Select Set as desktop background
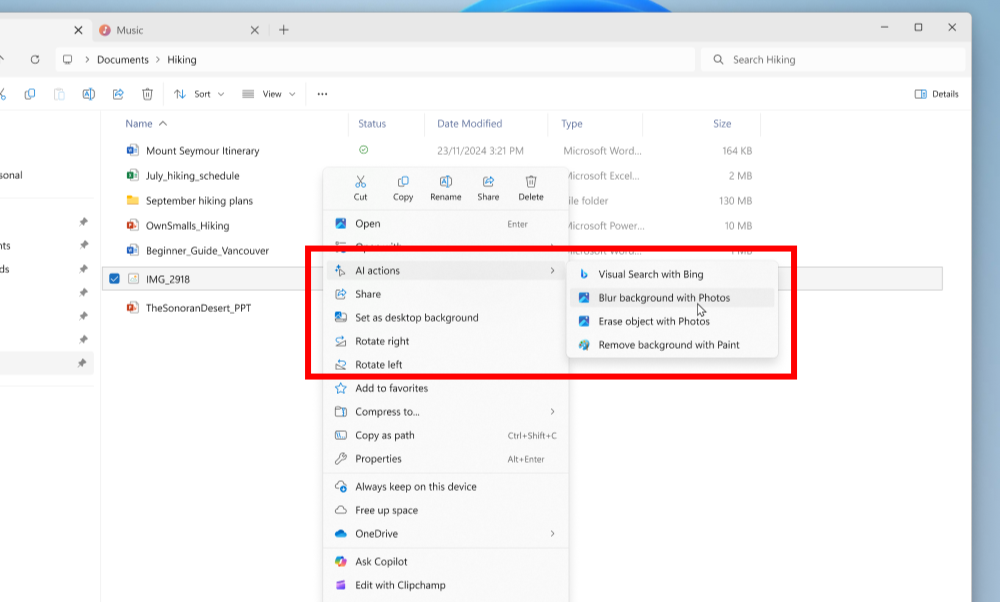 pos(416,318)
